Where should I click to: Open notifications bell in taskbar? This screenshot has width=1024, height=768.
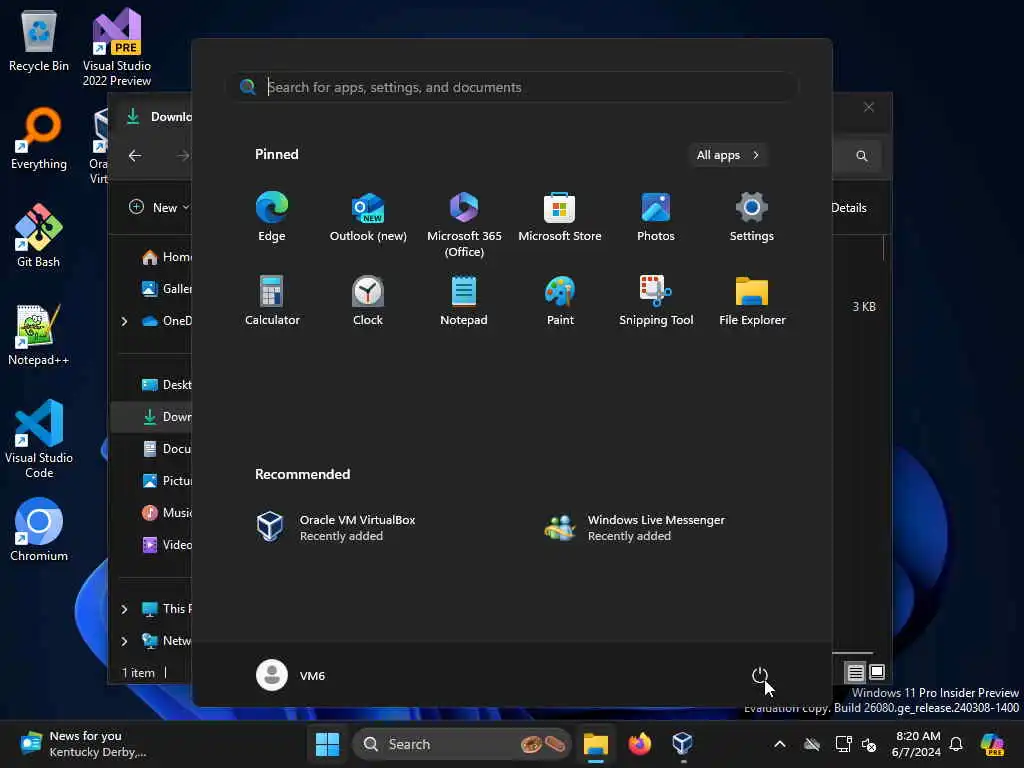tap(956, 744)
